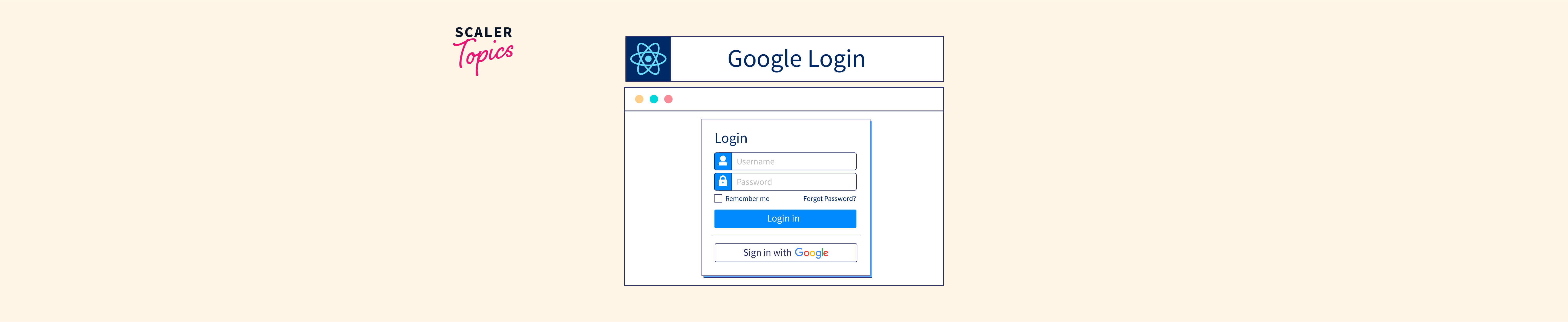Enable the Remember me checkbox
The height and width of the screenshot is (322, 1568).
pos(718,199)
